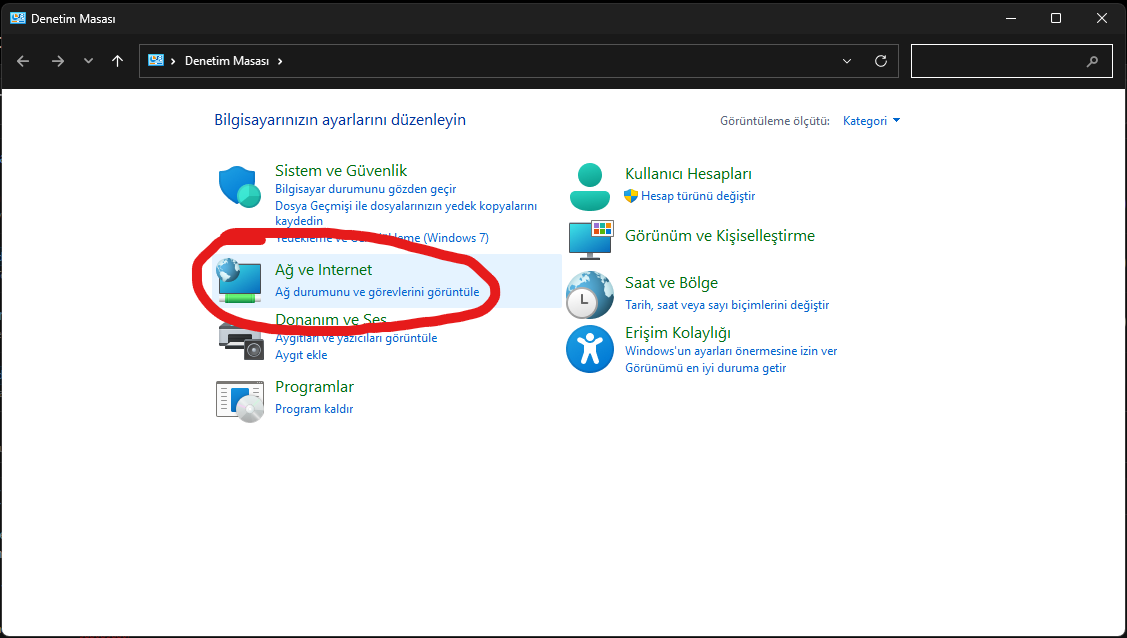Click the Program kaldır link

pos(314,409)
